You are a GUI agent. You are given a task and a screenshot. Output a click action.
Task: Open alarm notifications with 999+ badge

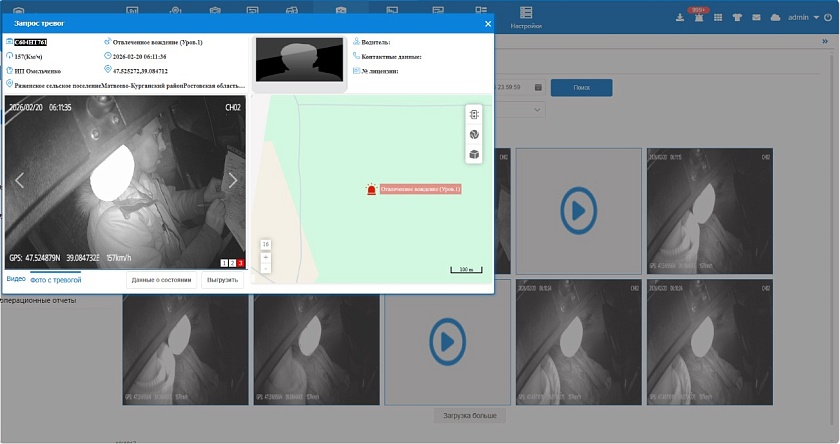coord(698,17)
